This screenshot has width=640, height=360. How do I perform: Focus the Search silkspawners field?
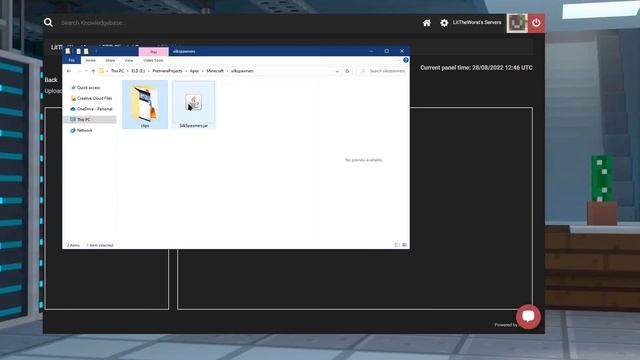pos(382,71)
